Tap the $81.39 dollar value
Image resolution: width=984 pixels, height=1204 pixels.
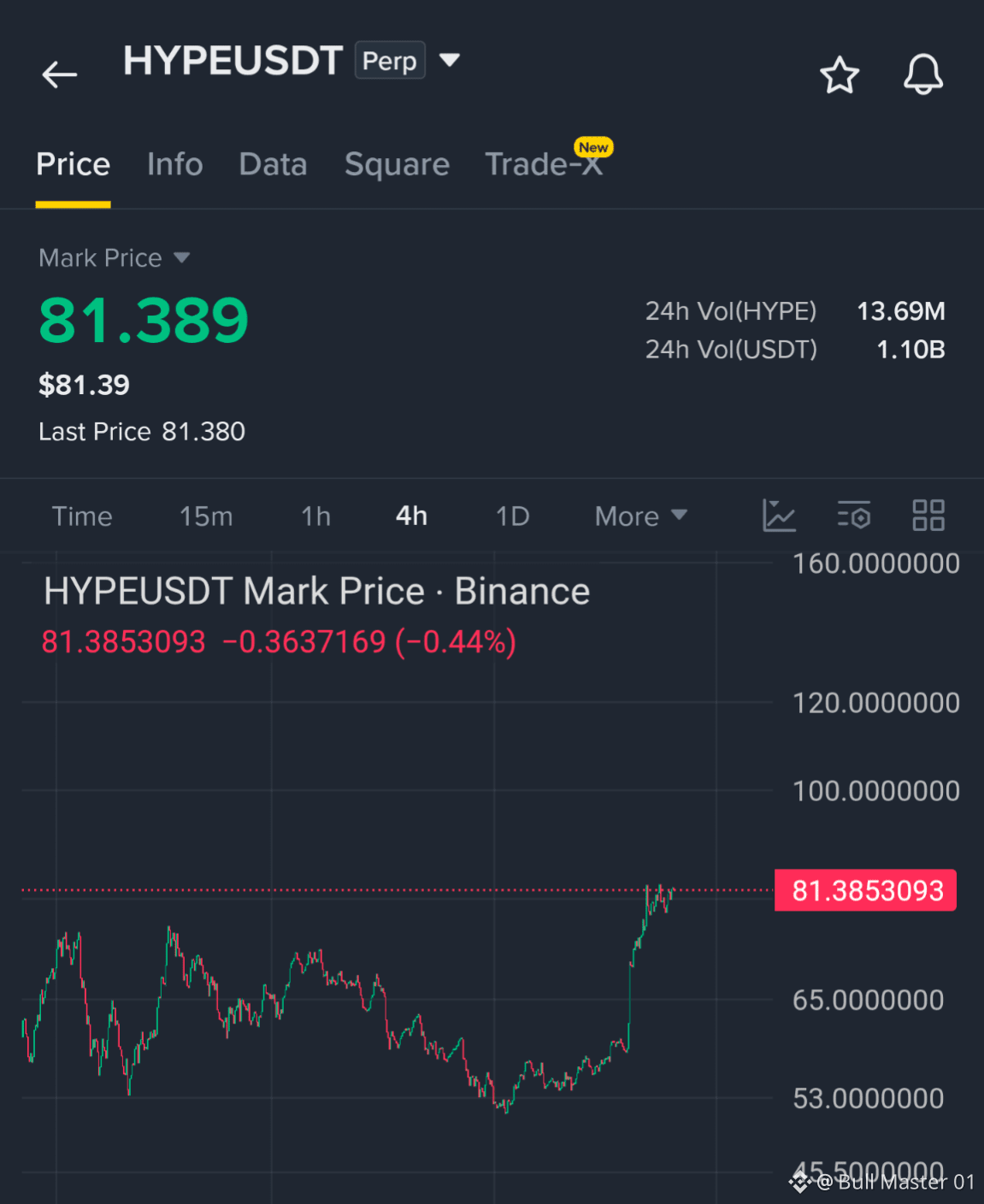pyautogui.click(x=84, y=385)
